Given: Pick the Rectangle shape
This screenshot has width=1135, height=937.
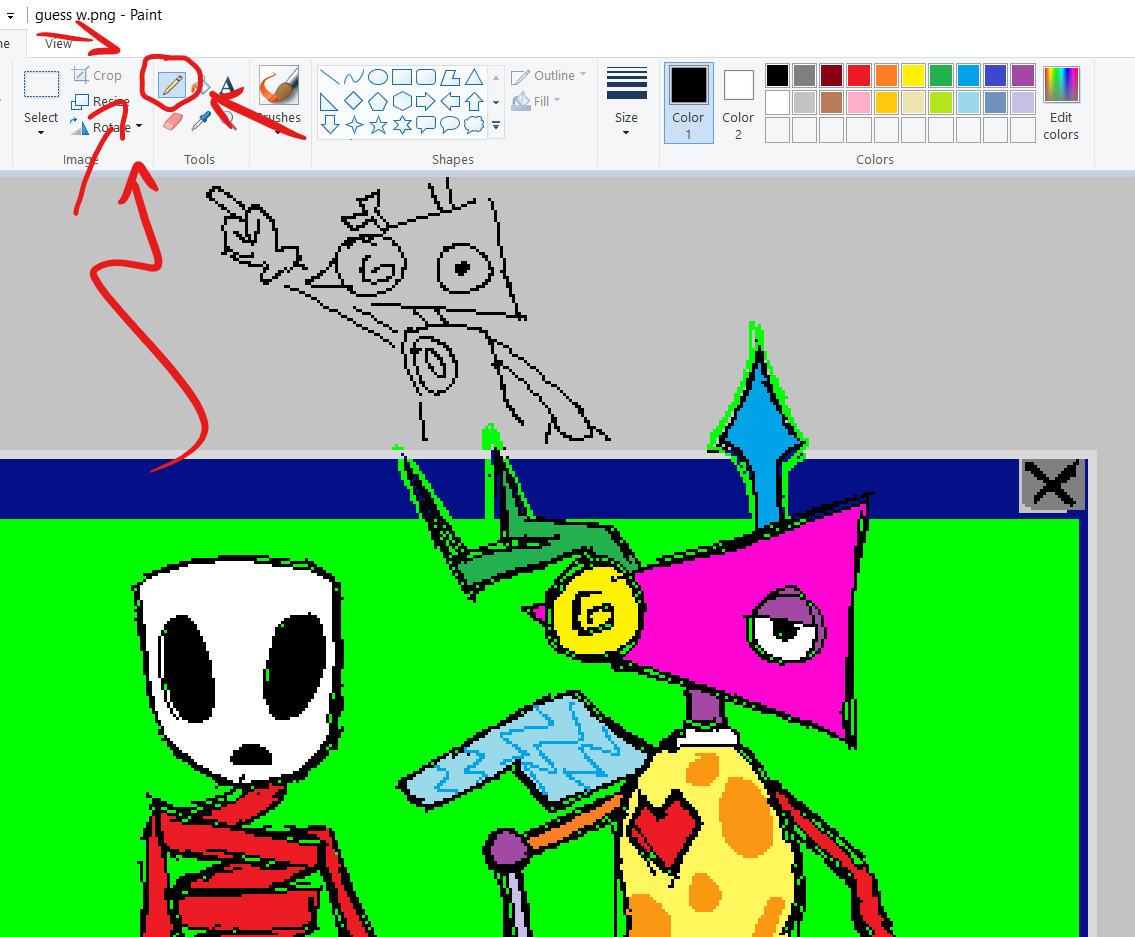Looking at the screenshot, I should coord(402,77).
